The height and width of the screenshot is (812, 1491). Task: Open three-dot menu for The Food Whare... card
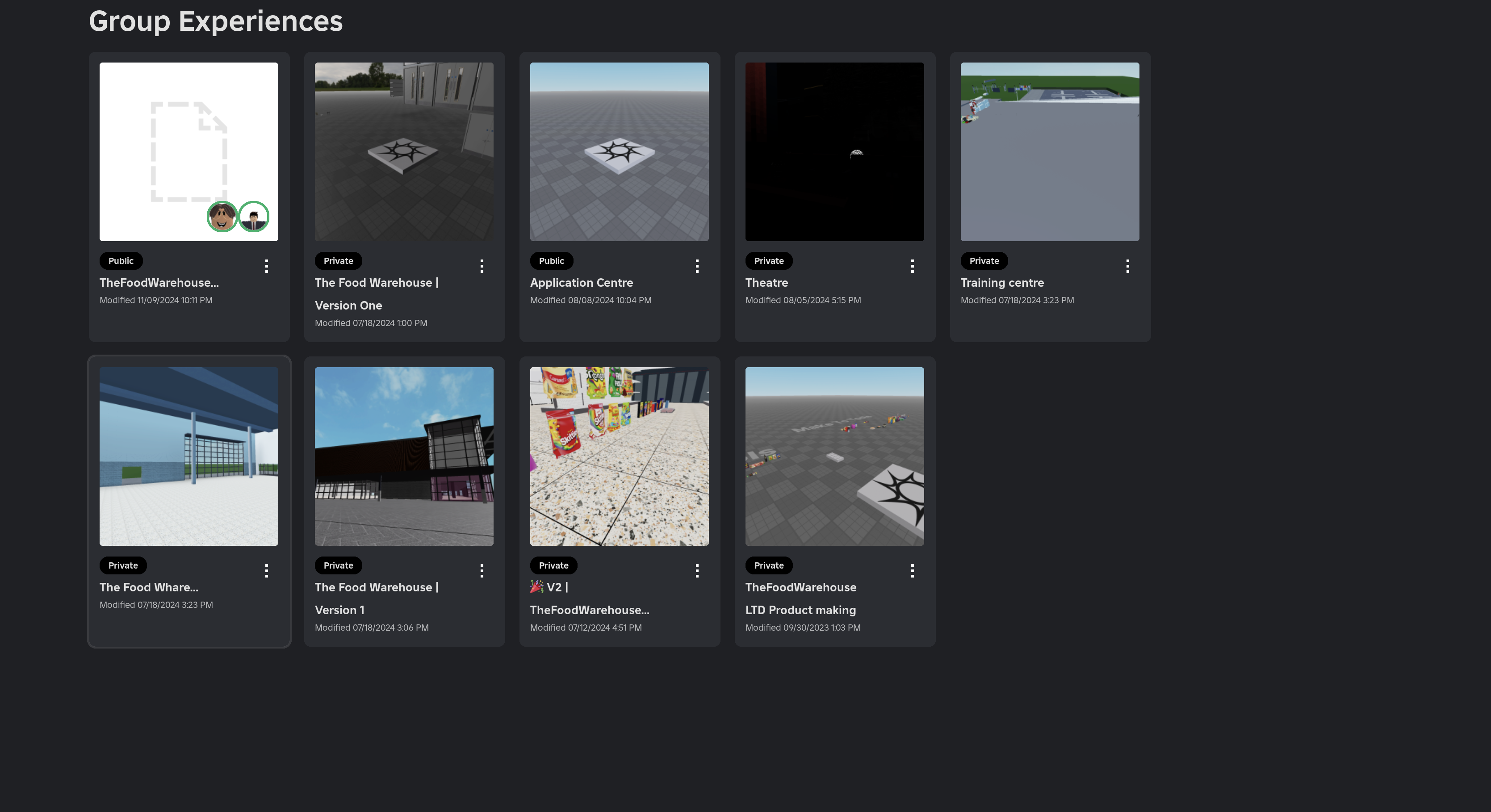(x=266, y=571)
